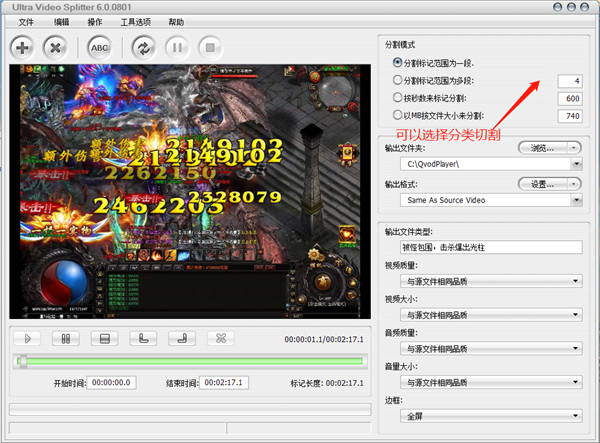The image size is (600, 443).
Task: Open the 帮助 menu
Action: click(x=176, y=22)
